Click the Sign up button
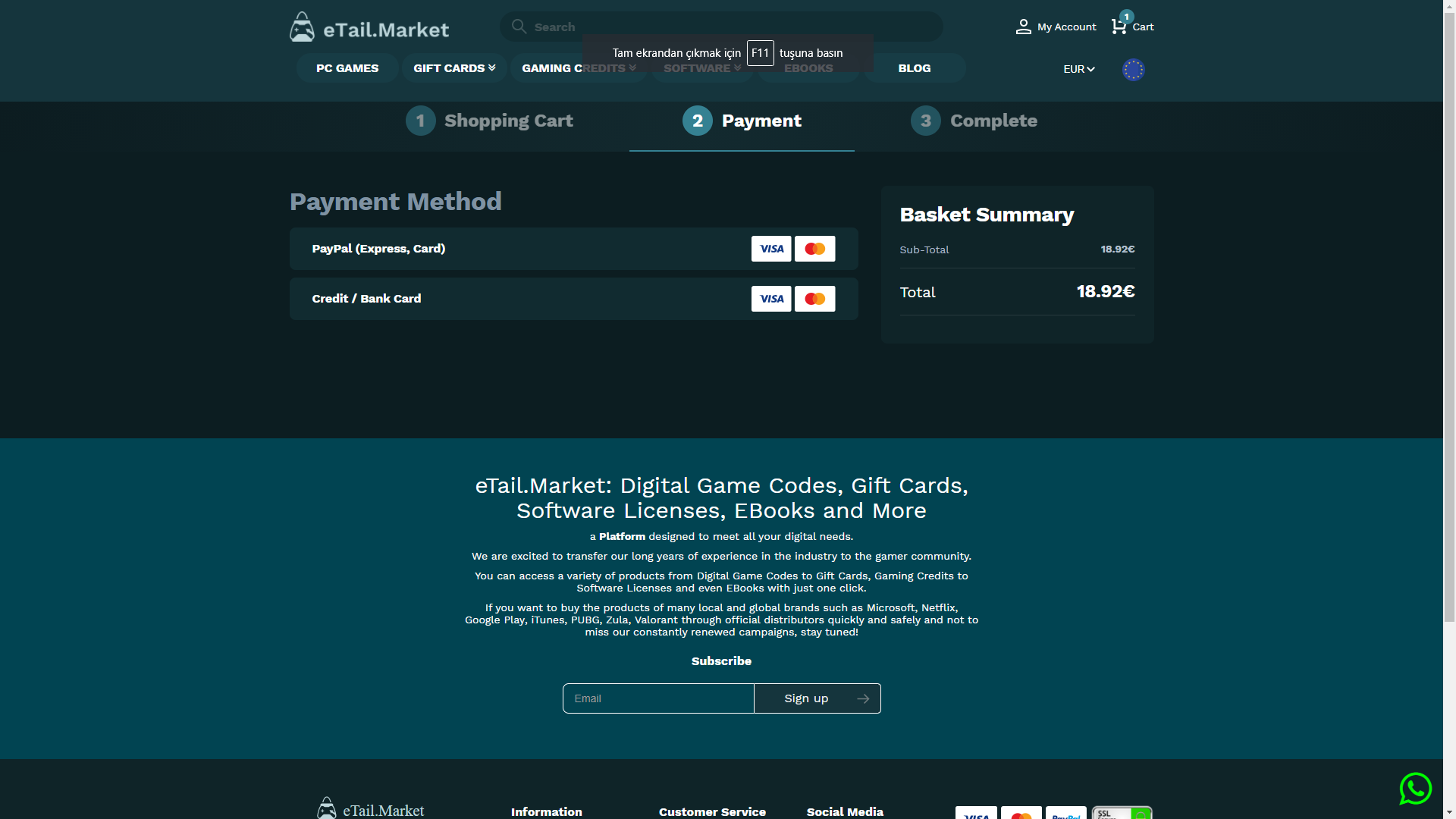1456x819 pixels. coord(817,698)
